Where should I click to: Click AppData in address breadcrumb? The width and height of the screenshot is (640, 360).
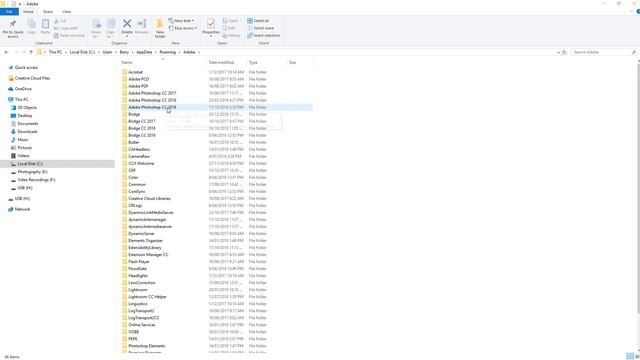pos(144,52)
